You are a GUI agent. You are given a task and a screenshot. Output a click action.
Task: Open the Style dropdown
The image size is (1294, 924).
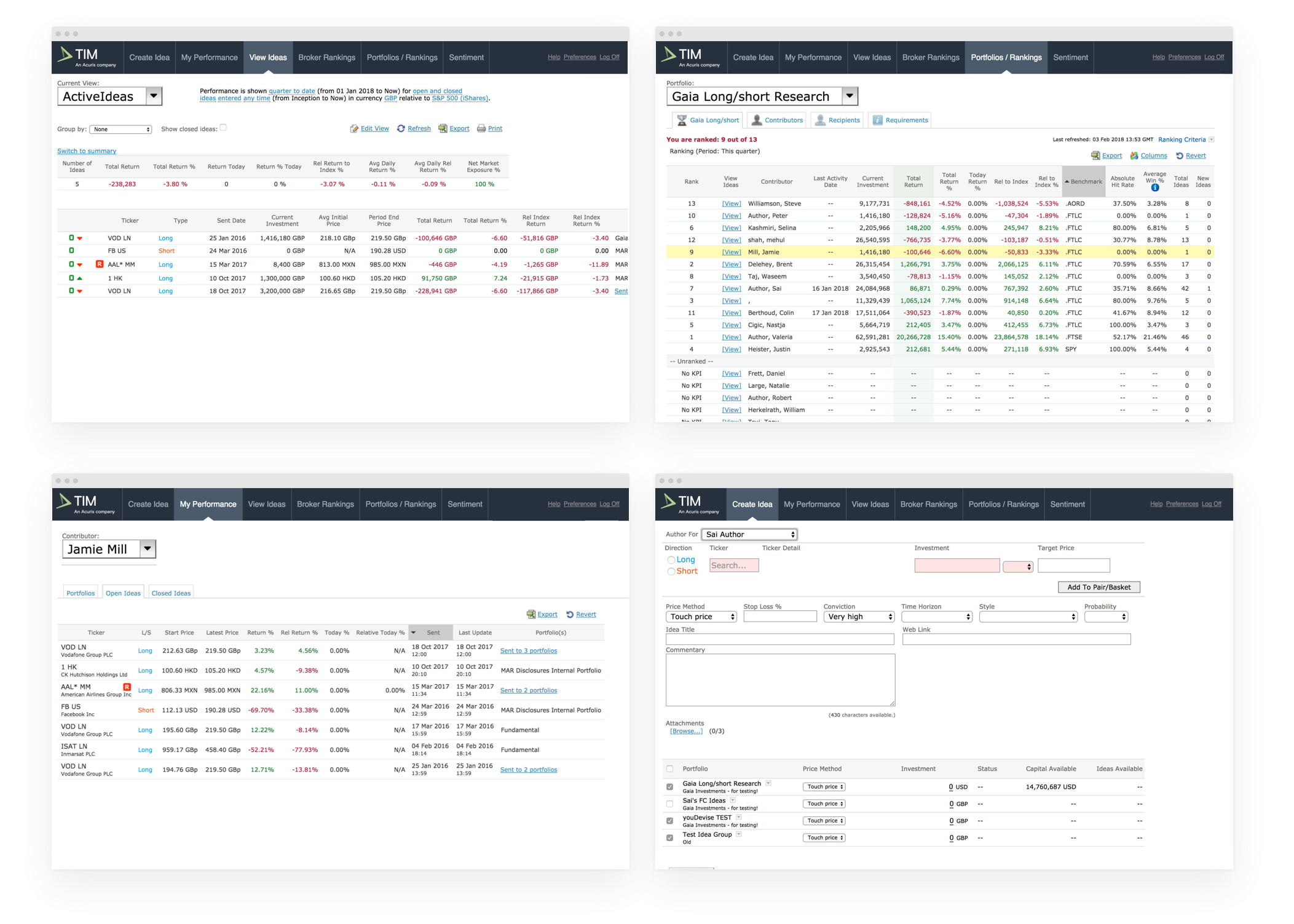coord(1028,617)
